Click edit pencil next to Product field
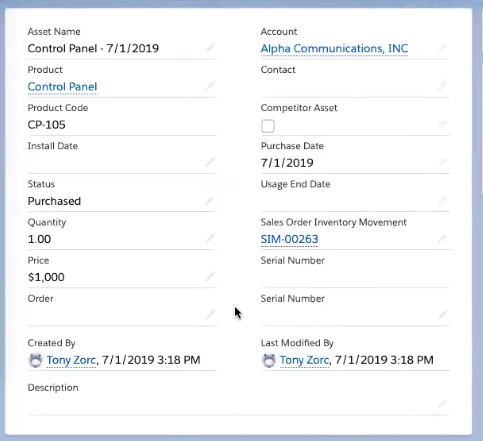The height and width of the screenshot is (441, 483). (210, 86)
